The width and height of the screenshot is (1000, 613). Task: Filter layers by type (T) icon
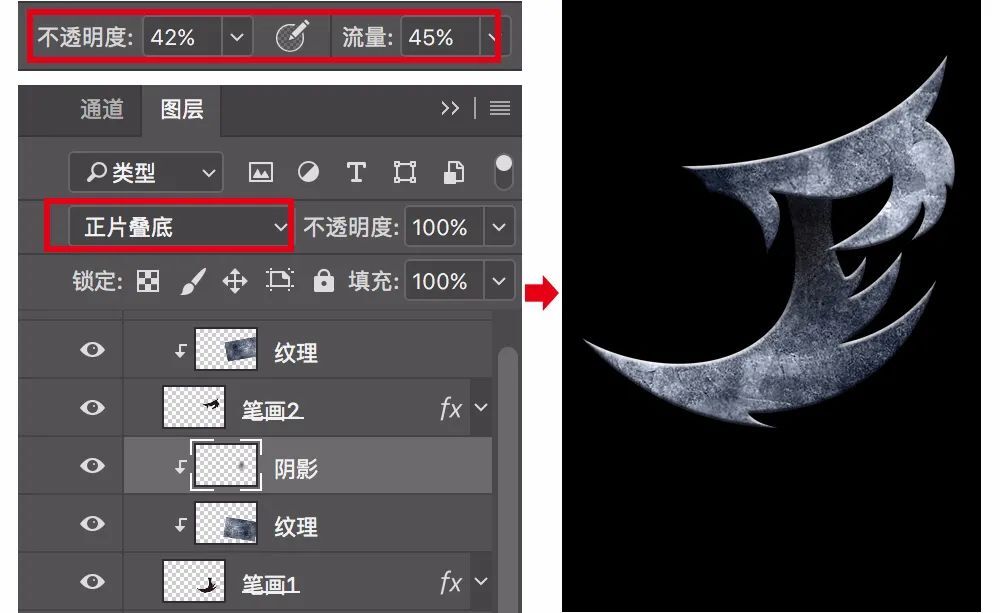pos(355,172)
